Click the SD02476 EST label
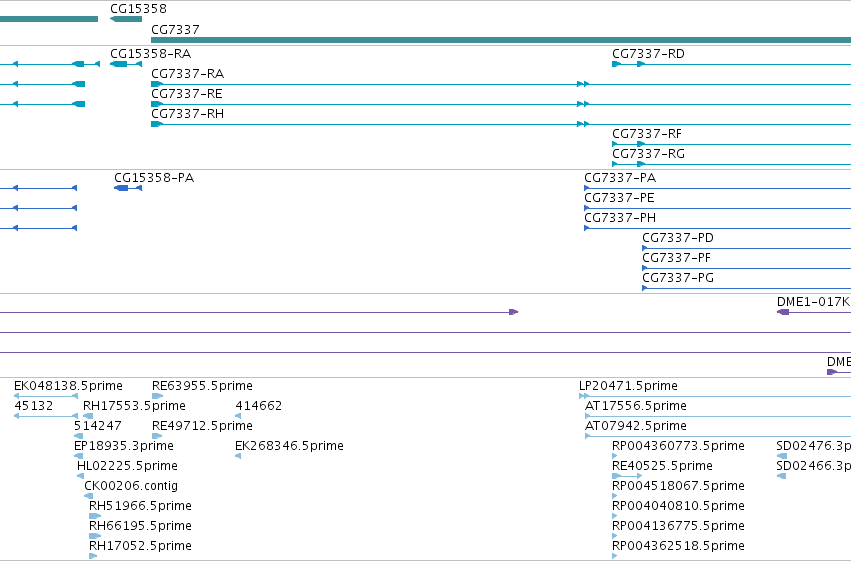Image resolution: width=851 pixels, height=561 pixels. [813, 446]
